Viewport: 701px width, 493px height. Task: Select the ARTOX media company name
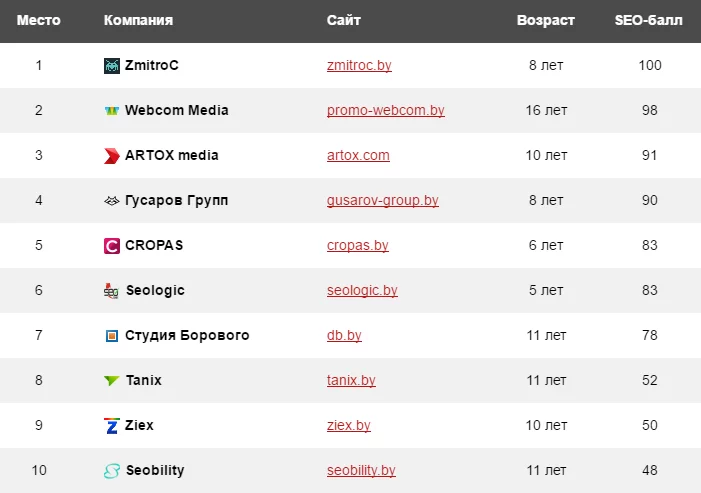172,155
